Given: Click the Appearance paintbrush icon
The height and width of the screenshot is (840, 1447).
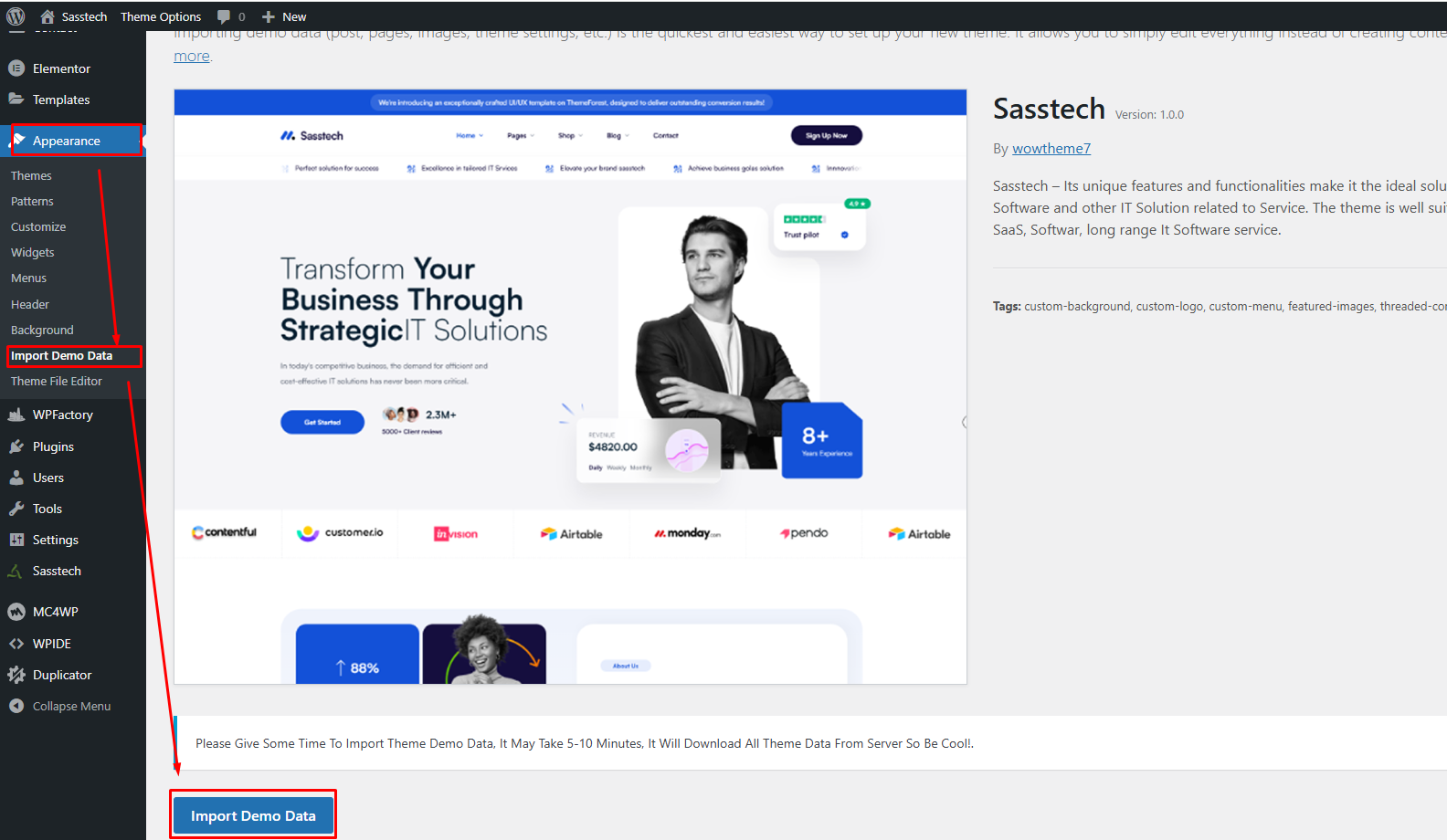Looking at the screenshot, I should pos(18,140).
